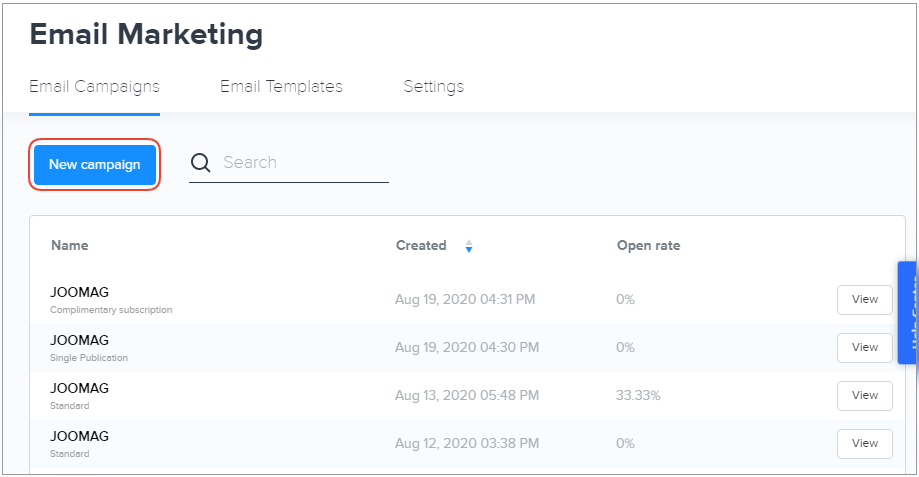Click the Created column header
The width and height of the screenshot is (919, 477).
pyautogui.click(x=421, y=246)
